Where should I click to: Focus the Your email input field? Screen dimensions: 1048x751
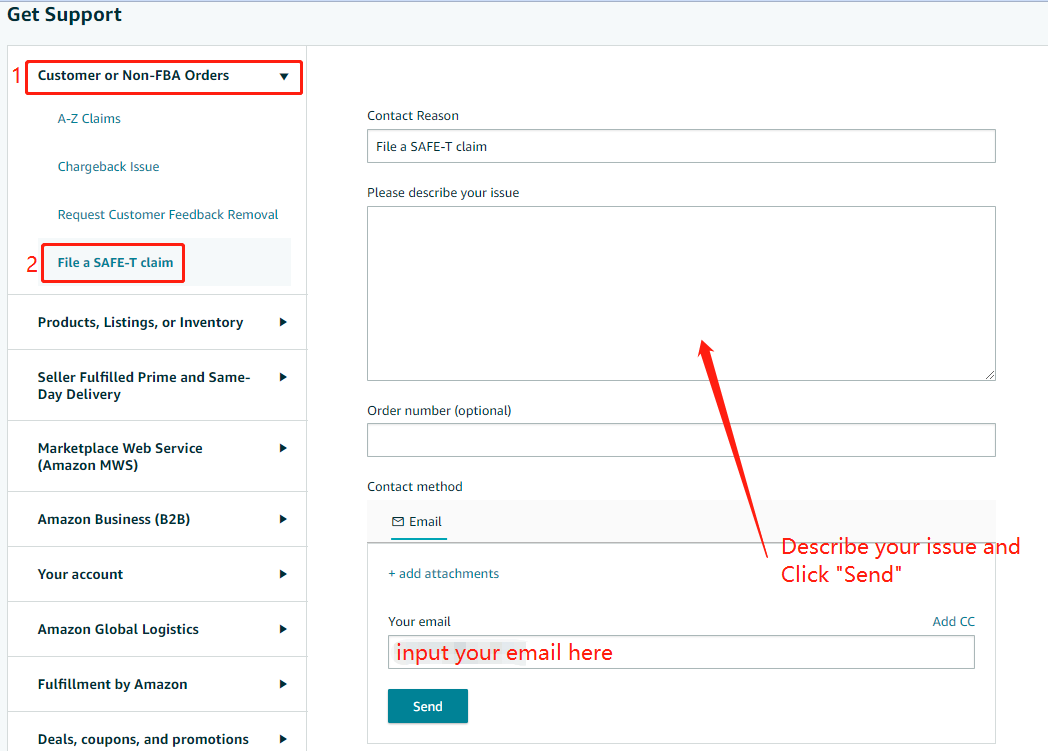[x=681, y=652]
